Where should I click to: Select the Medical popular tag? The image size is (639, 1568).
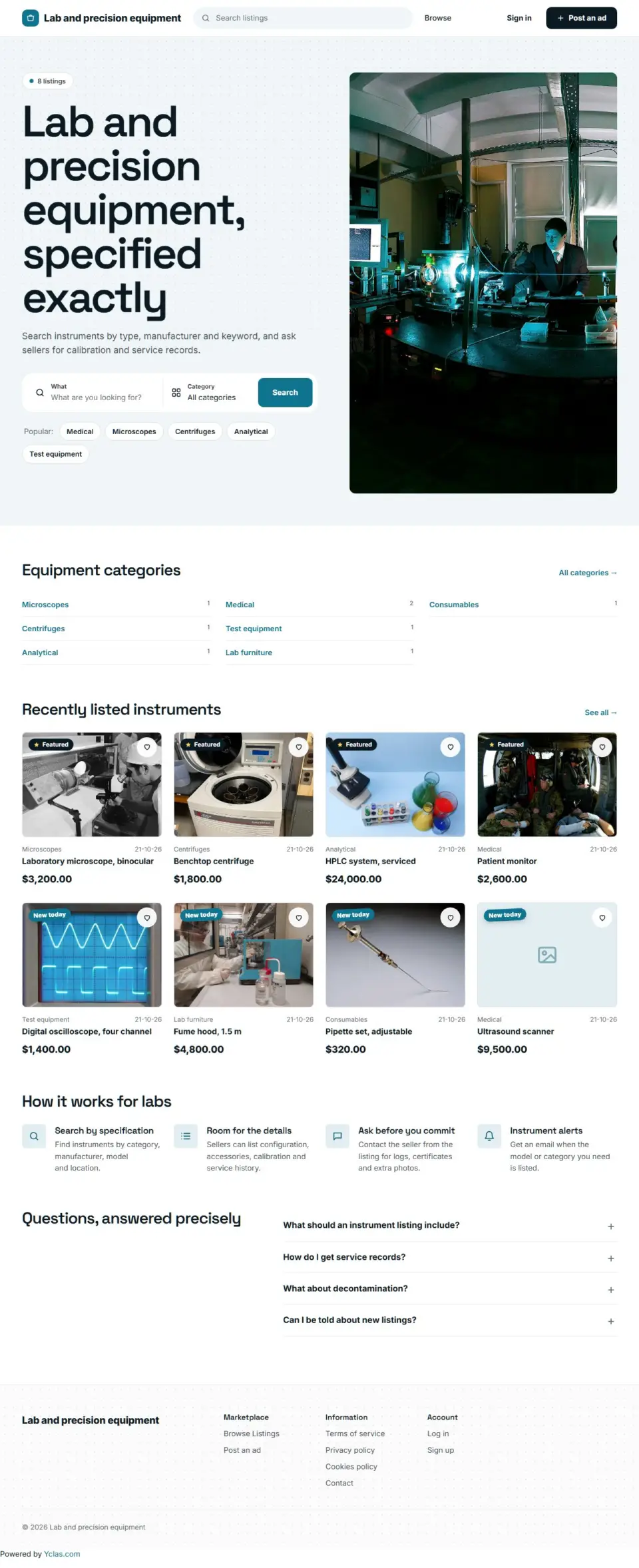click(80, 431)
